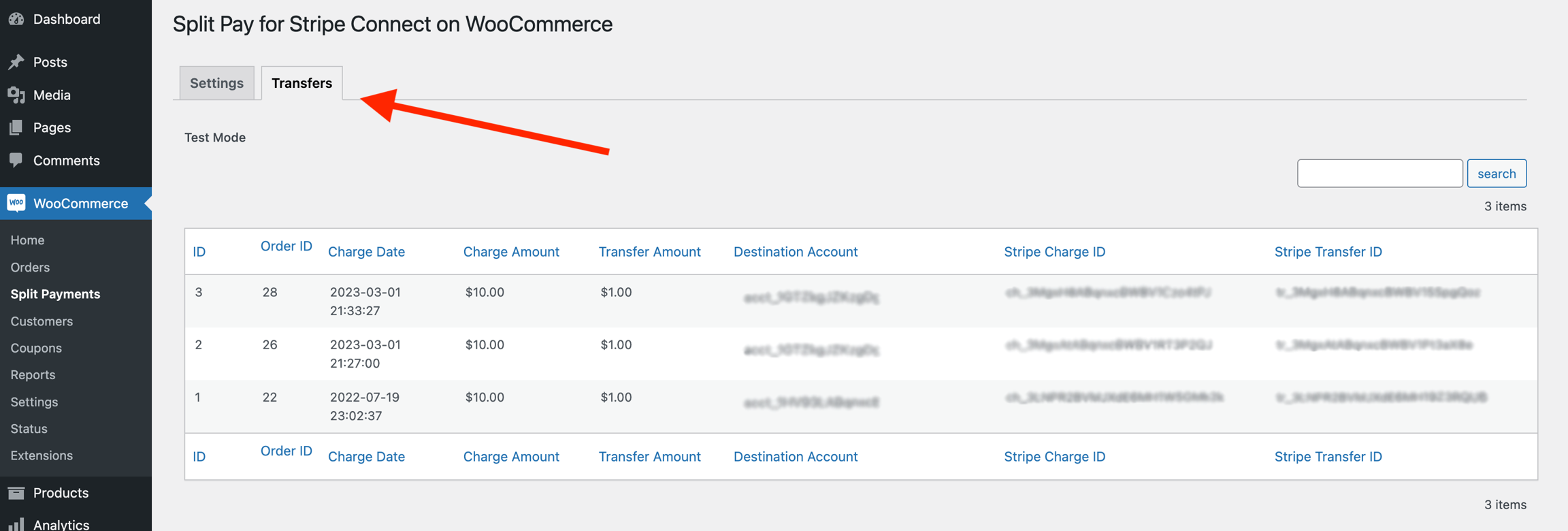Select charge date 2023-03-01 21:27:00
Image resolution: width=1568 pixels, height=531 pixels.
coord(365,353)
